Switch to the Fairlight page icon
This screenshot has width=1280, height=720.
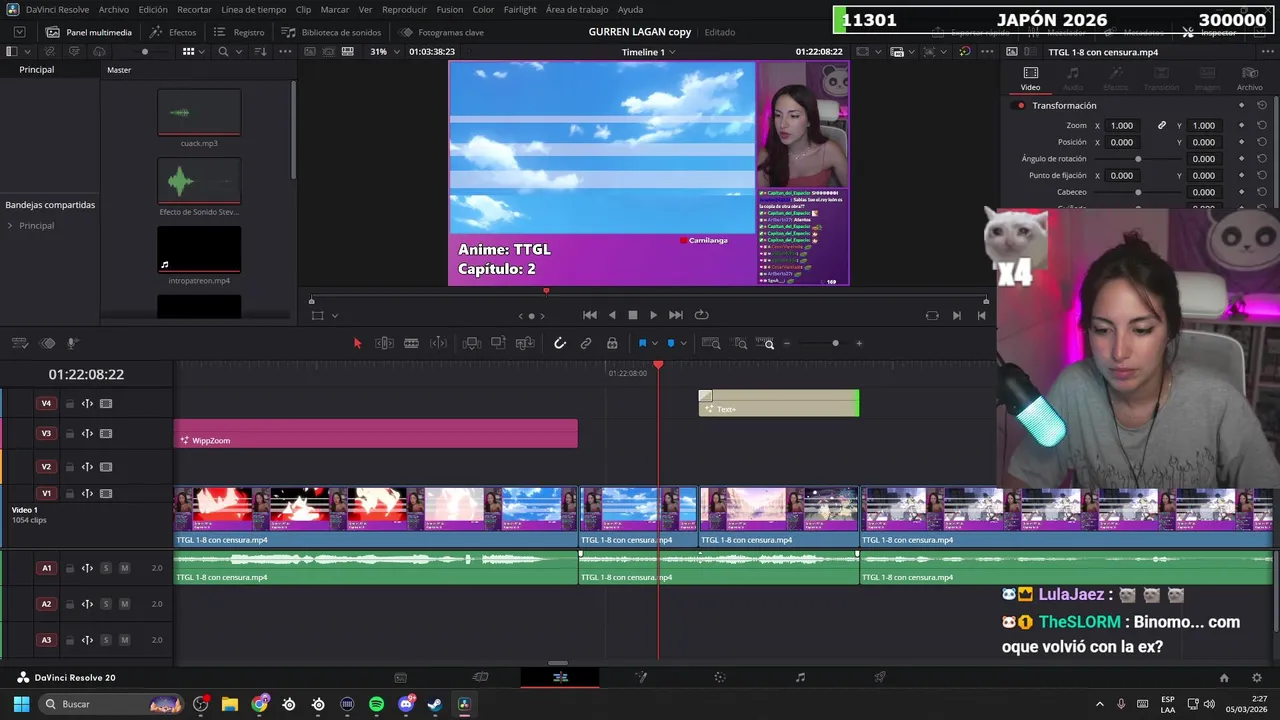pyautogui.click(x=800, y=677)
